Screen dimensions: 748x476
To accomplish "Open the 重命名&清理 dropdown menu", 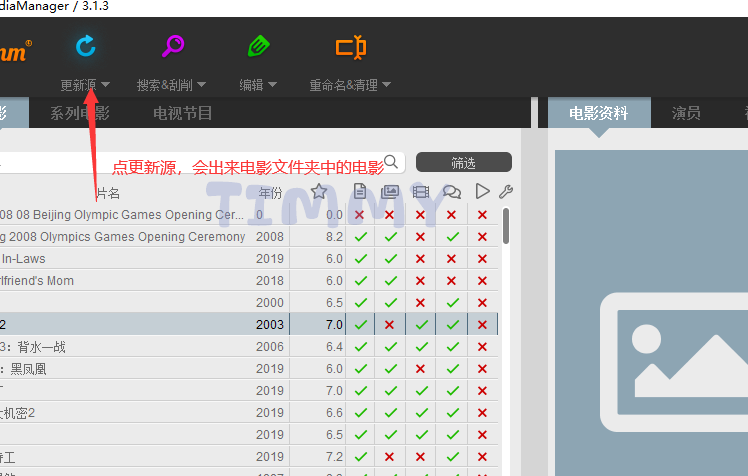I will click(350, 85).
